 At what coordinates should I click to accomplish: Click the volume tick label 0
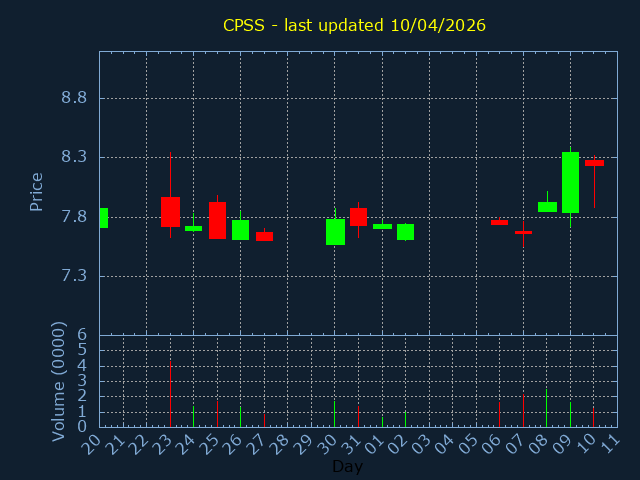[82, 427]
